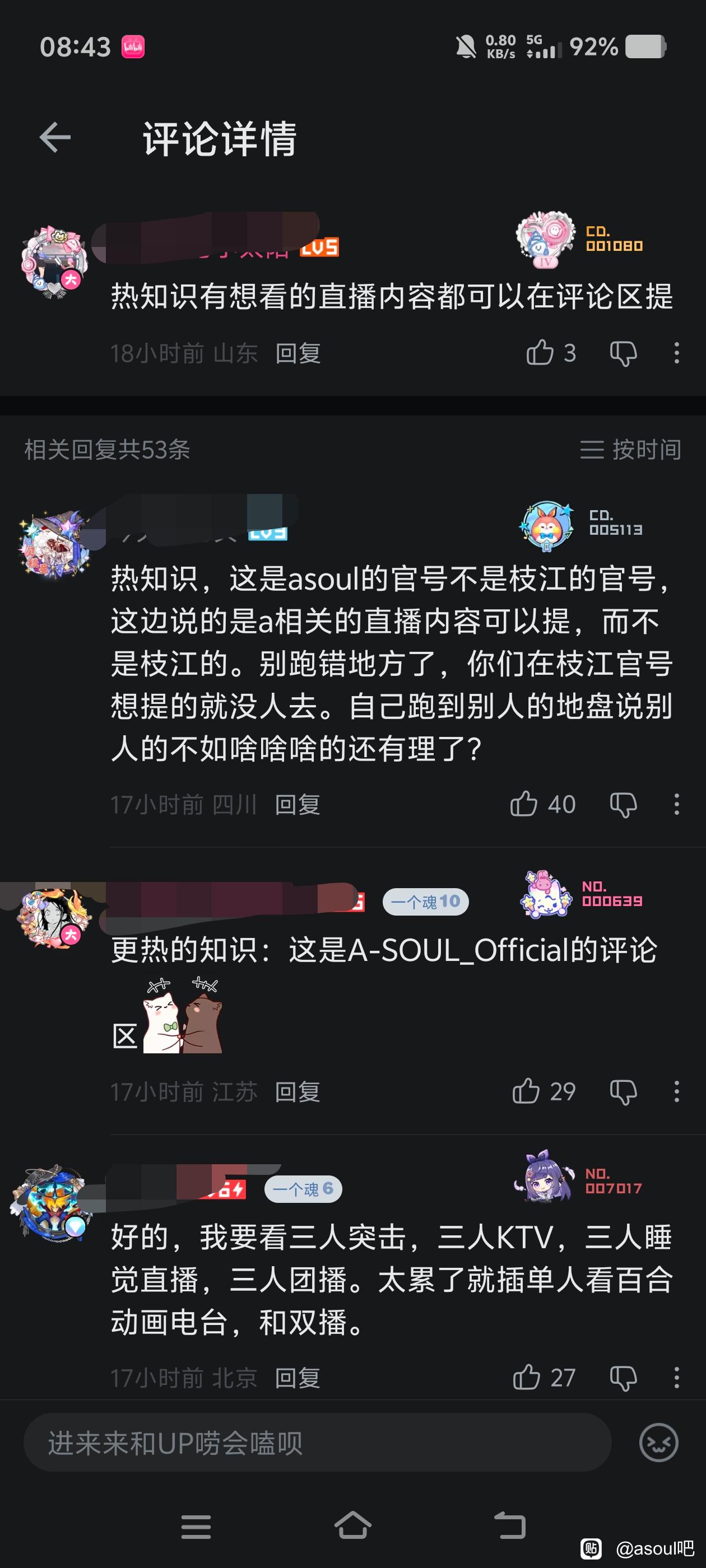
Task: Open the three-dot menu on the Beijing comment
Action: (x=676, y=1378)
